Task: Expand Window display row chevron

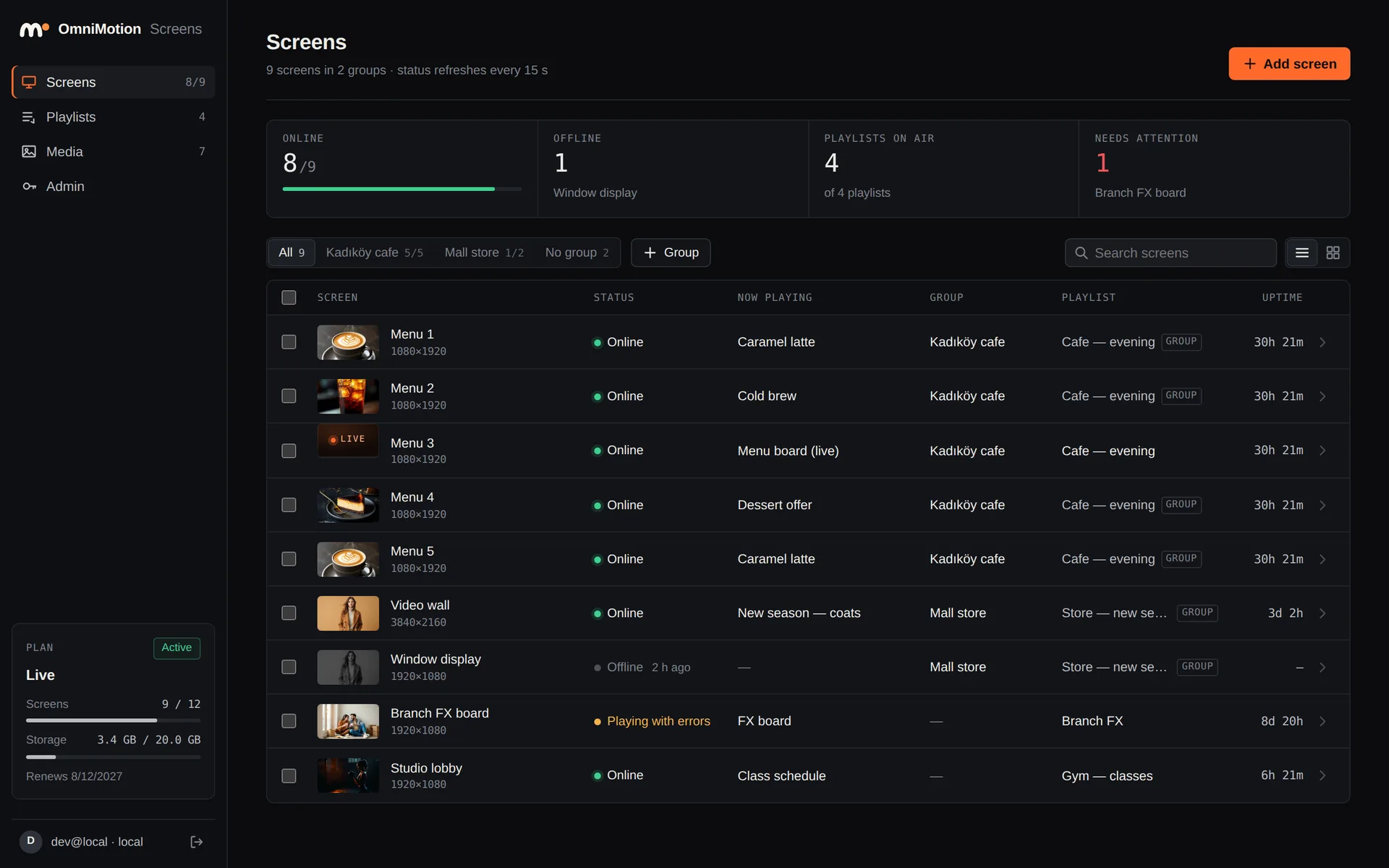Action: tap(1322, 667)
